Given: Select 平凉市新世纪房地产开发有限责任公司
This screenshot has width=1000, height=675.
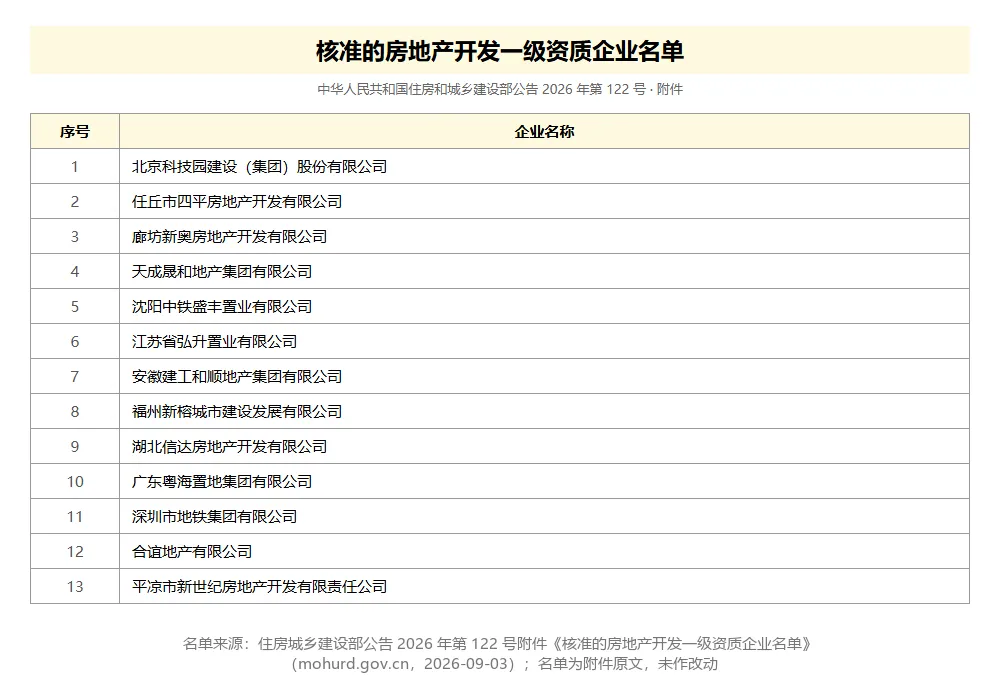Looking at the screenshot, I should 260,587.
